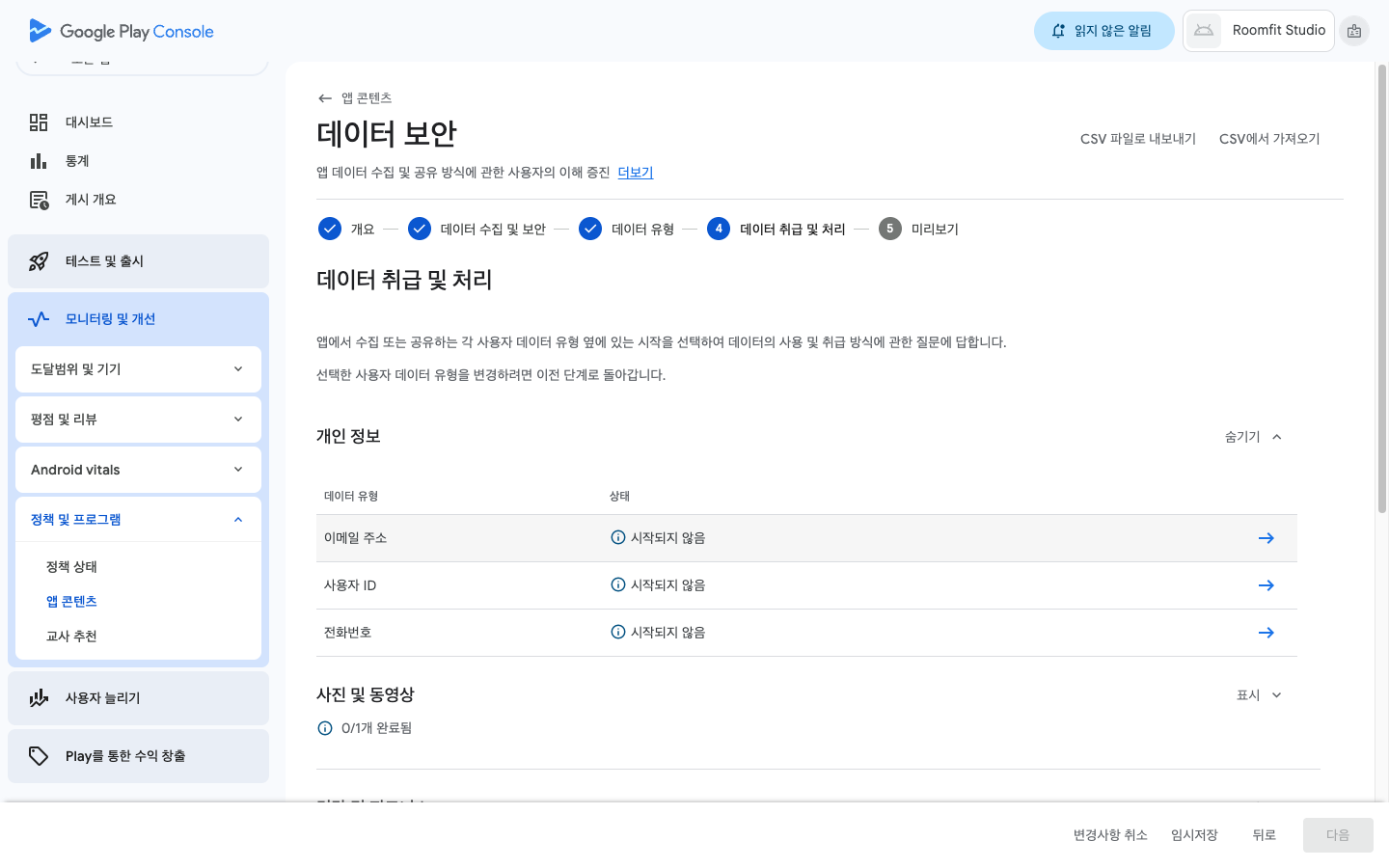Click the back arrow to 앱 콘텐츠
Image resolution: width=1389 pixels, height=868 pixels.
point(325,98)
